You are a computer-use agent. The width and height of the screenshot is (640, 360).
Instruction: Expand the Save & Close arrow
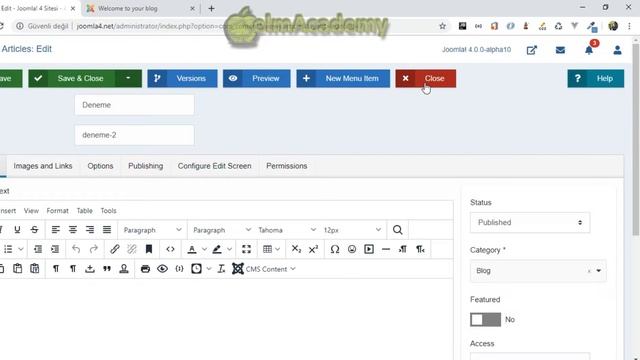point(128,78)
